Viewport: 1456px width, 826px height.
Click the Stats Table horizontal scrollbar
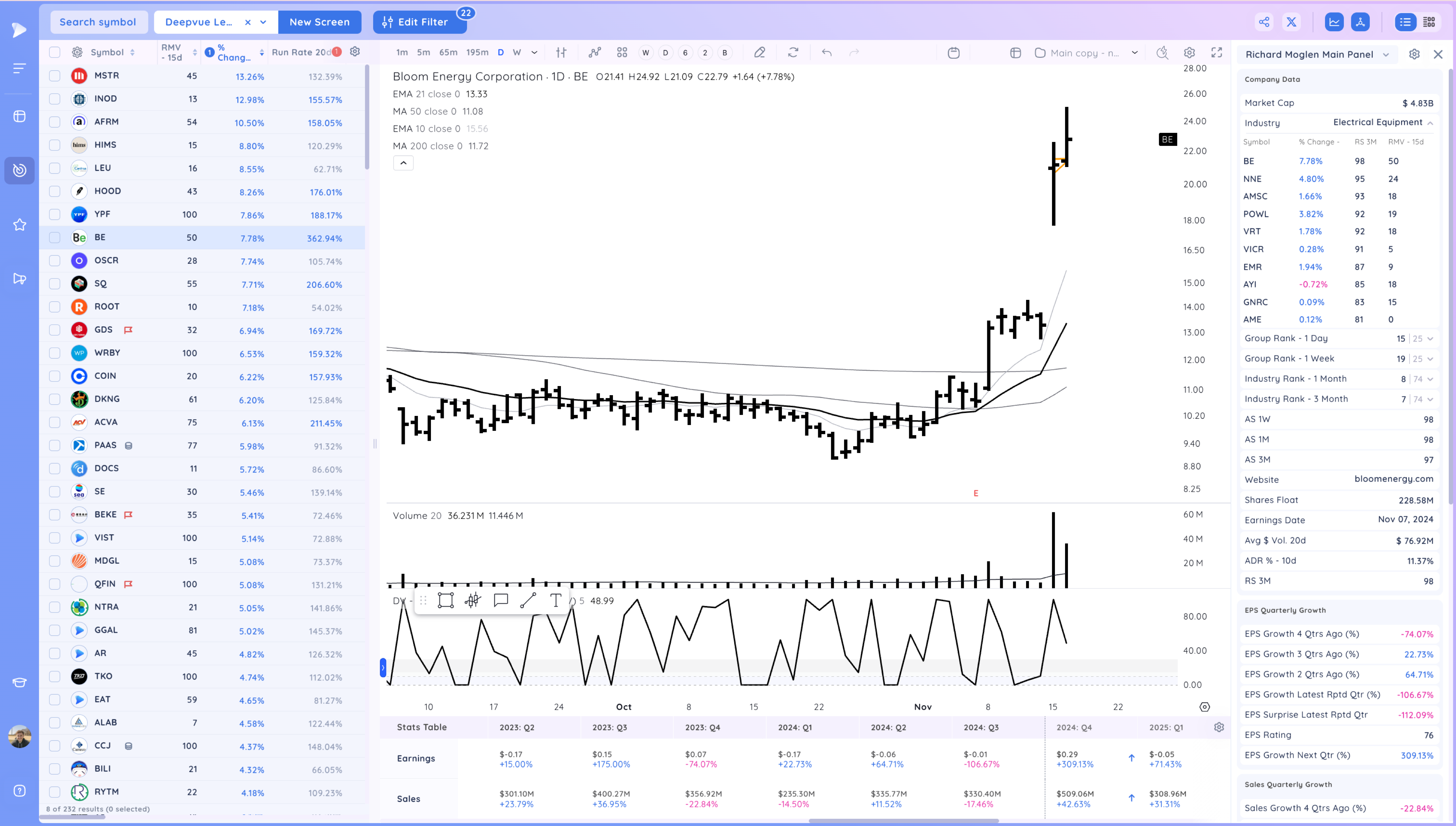[903, 821]
